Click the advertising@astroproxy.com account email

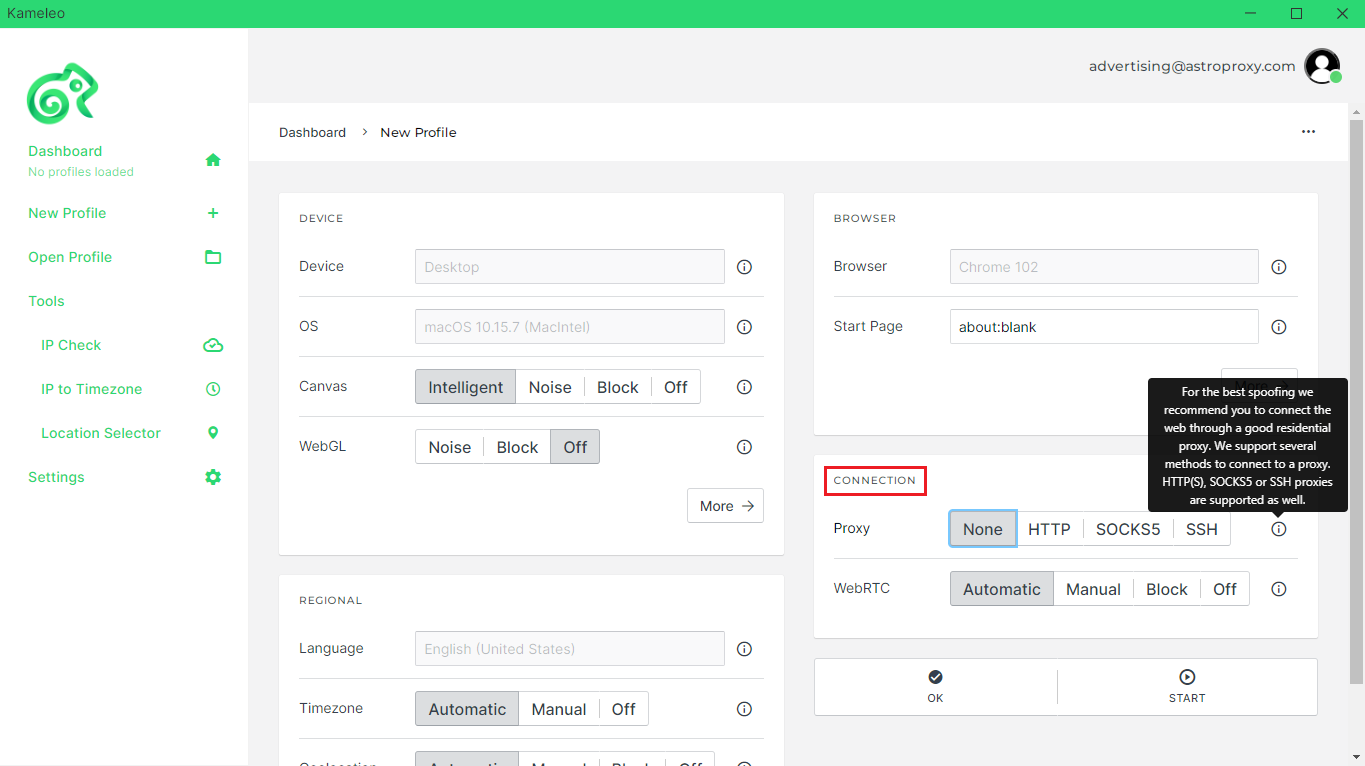pos(1192,66)
